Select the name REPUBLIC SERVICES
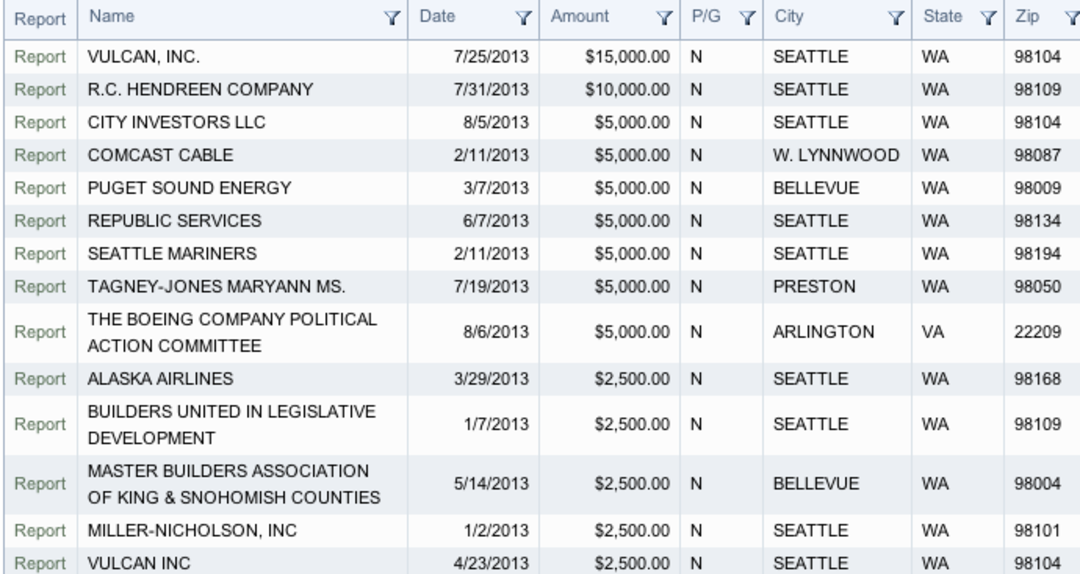The height and width of the screenshot is (574, 1080). pos(174,221)
